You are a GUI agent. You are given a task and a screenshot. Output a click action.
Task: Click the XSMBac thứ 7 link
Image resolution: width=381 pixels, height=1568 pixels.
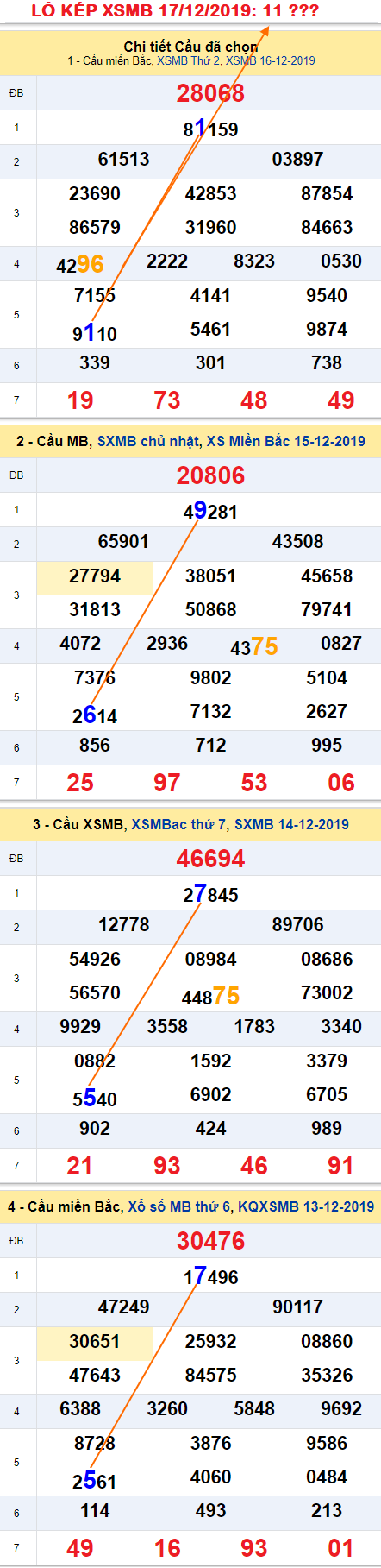point(179,824)
